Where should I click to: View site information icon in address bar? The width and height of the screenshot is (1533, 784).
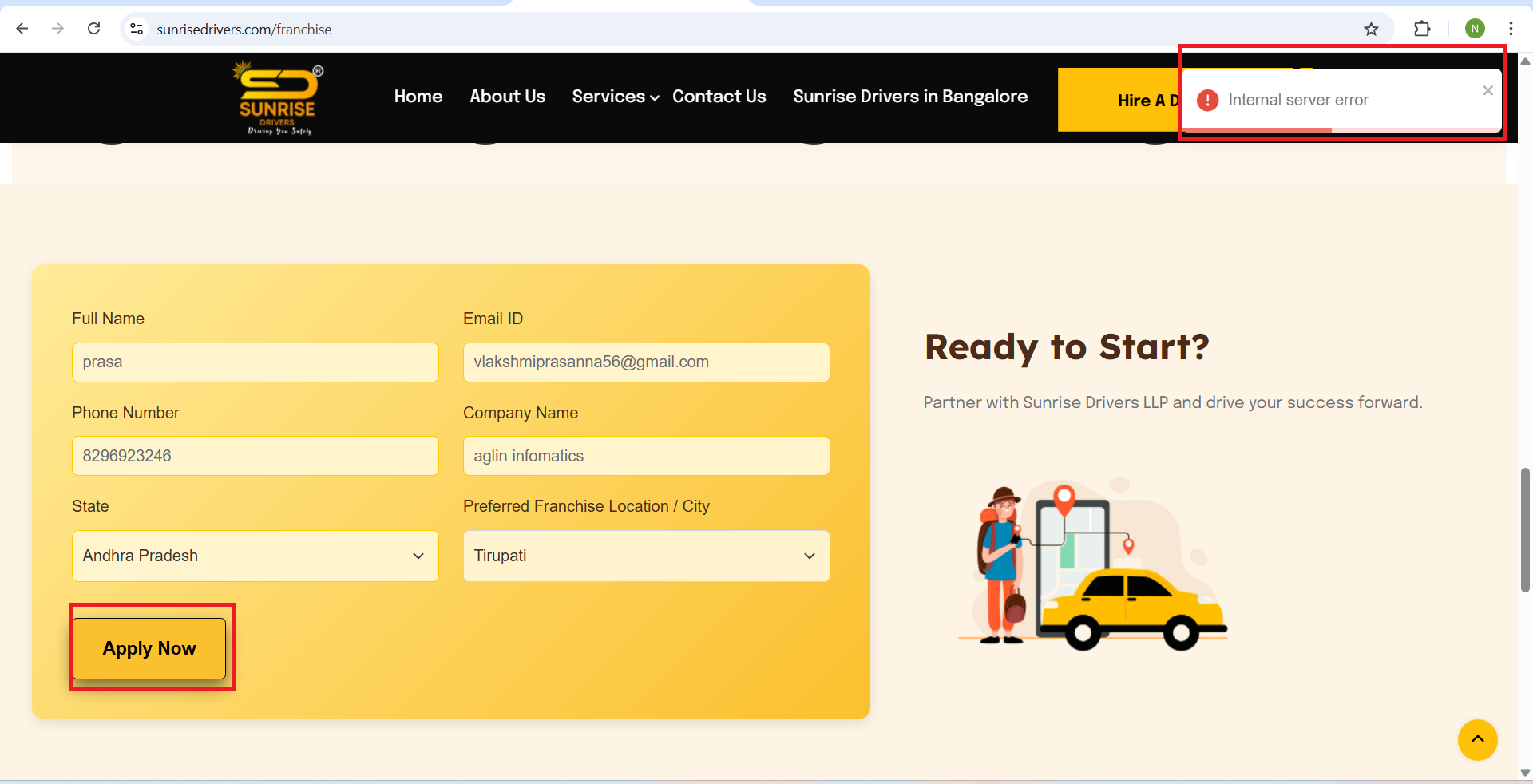pos(137,29)
